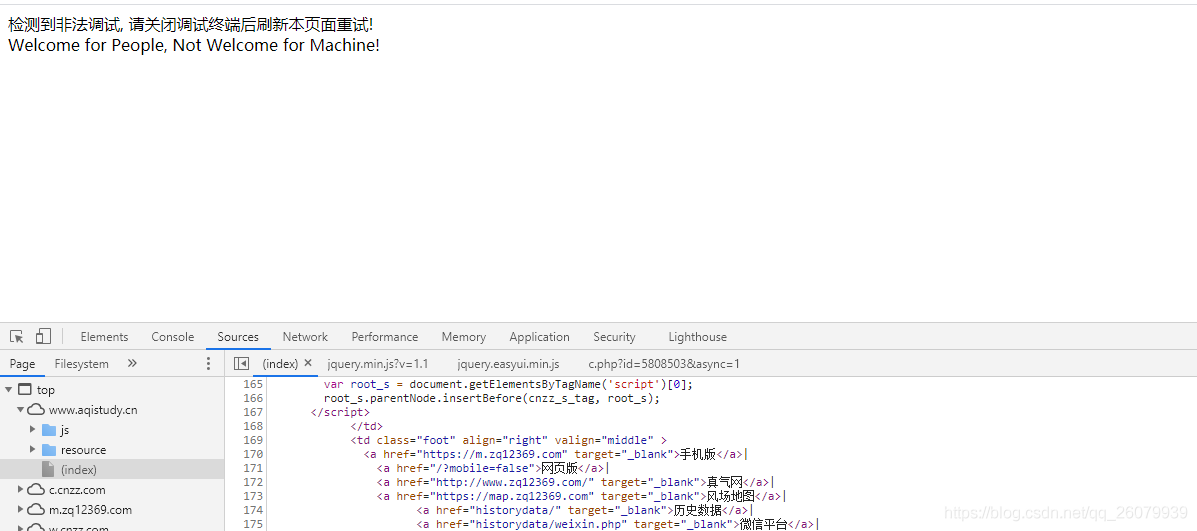This screenshot has width=1197, height=531.
Task: Switch to the Performance tab
Action: coord(385,336)
